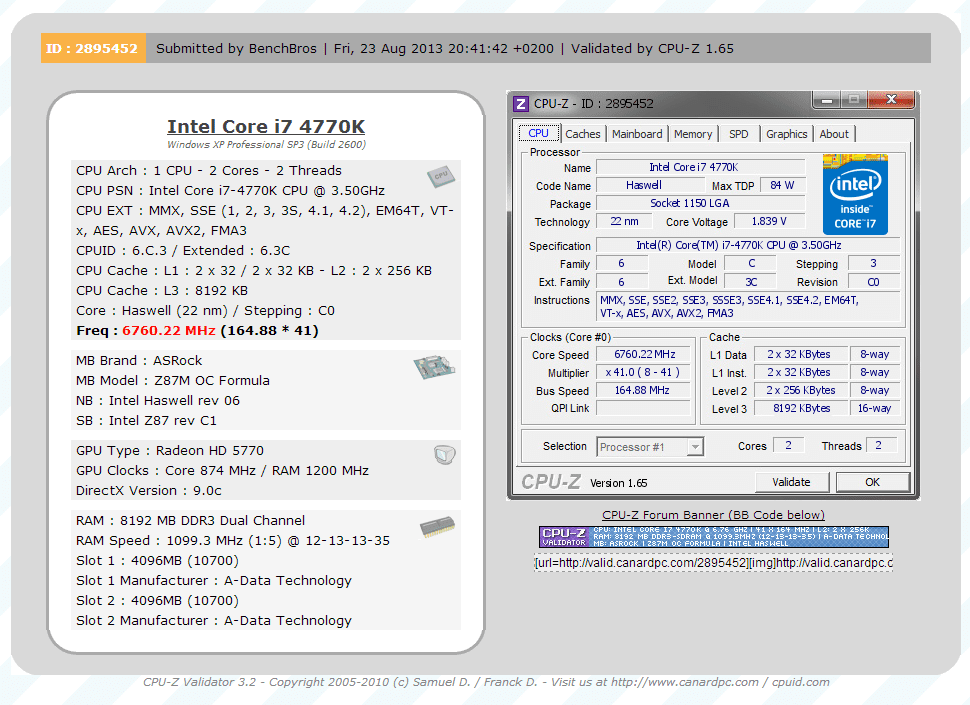Screen dimensions: 970x705
Task: Click the RAM stick icon beside RAM info
Action: tap(437, 527)
